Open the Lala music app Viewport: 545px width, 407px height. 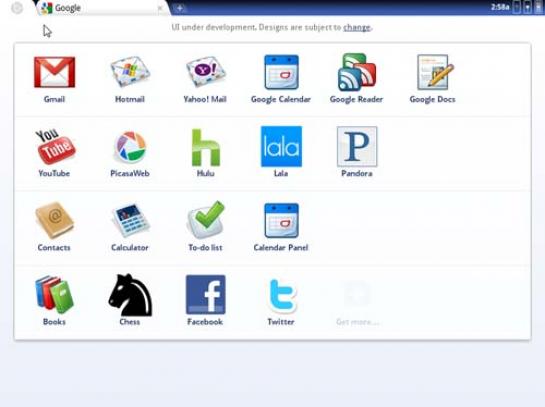tap(281, 146)
